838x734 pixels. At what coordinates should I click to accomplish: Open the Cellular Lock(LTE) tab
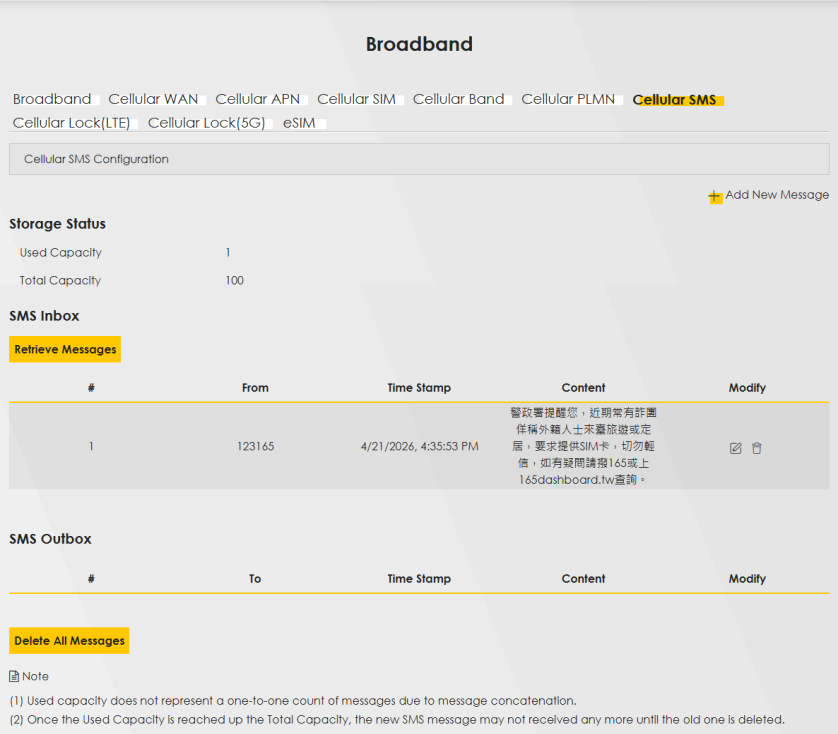[x=72, y=123]
